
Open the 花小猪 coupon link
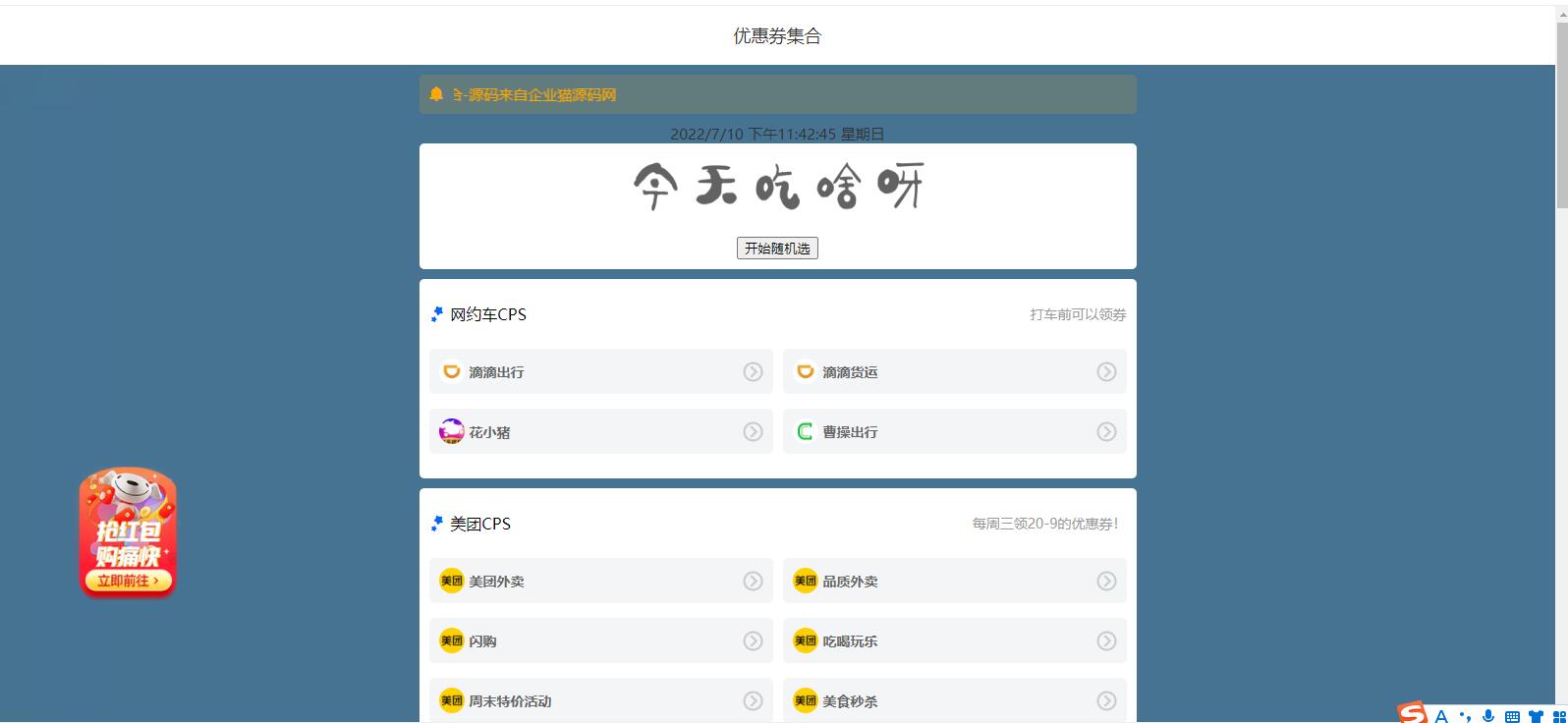coord(601,431)
